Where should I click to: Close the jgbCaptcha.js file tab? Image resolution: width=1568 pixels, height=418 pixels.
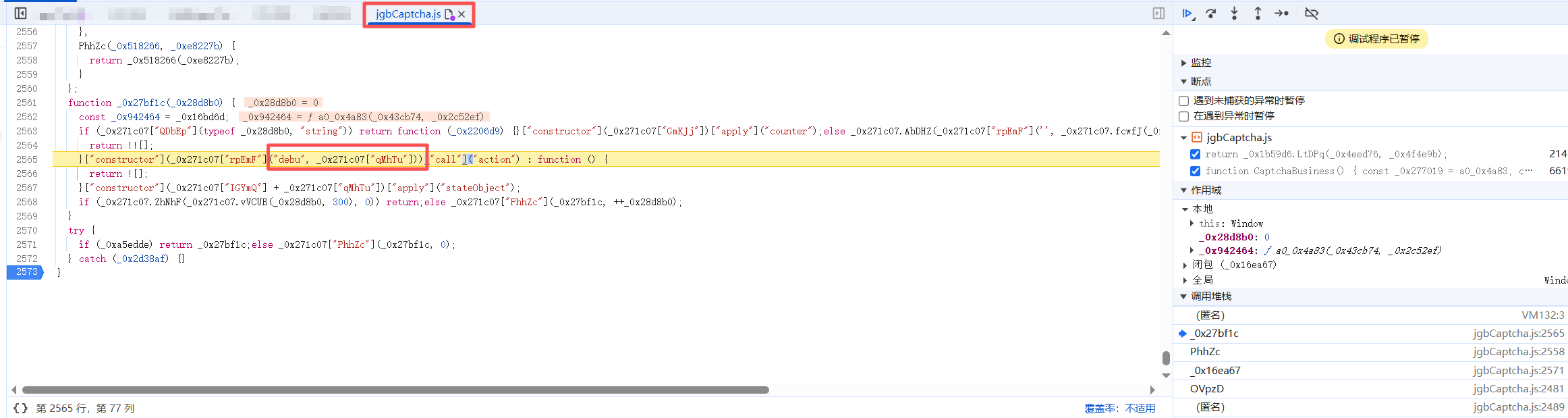(x=461, y=14)
